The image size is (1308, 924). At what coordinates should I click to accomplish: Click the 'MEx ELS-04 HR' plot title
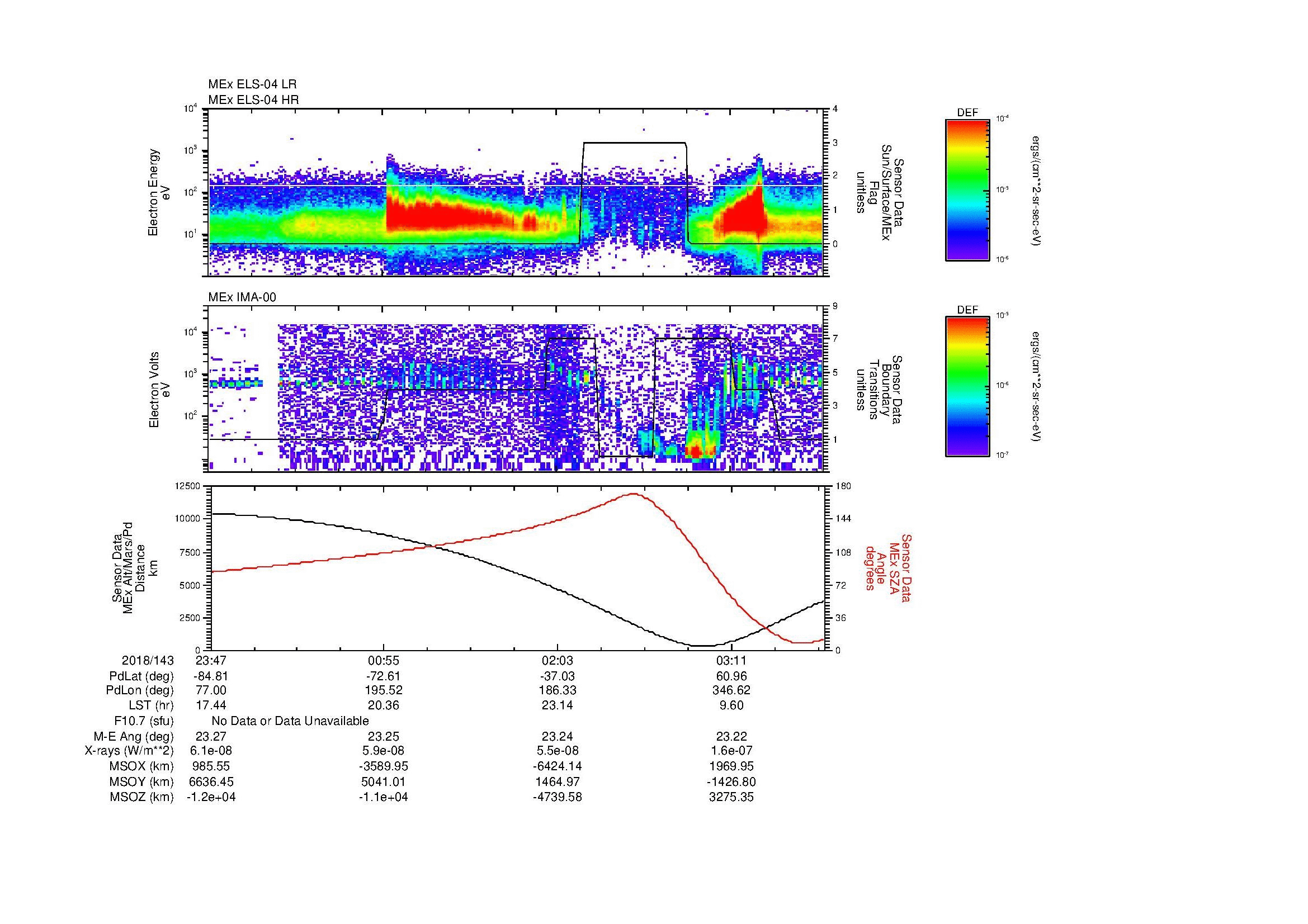[253, 100]
